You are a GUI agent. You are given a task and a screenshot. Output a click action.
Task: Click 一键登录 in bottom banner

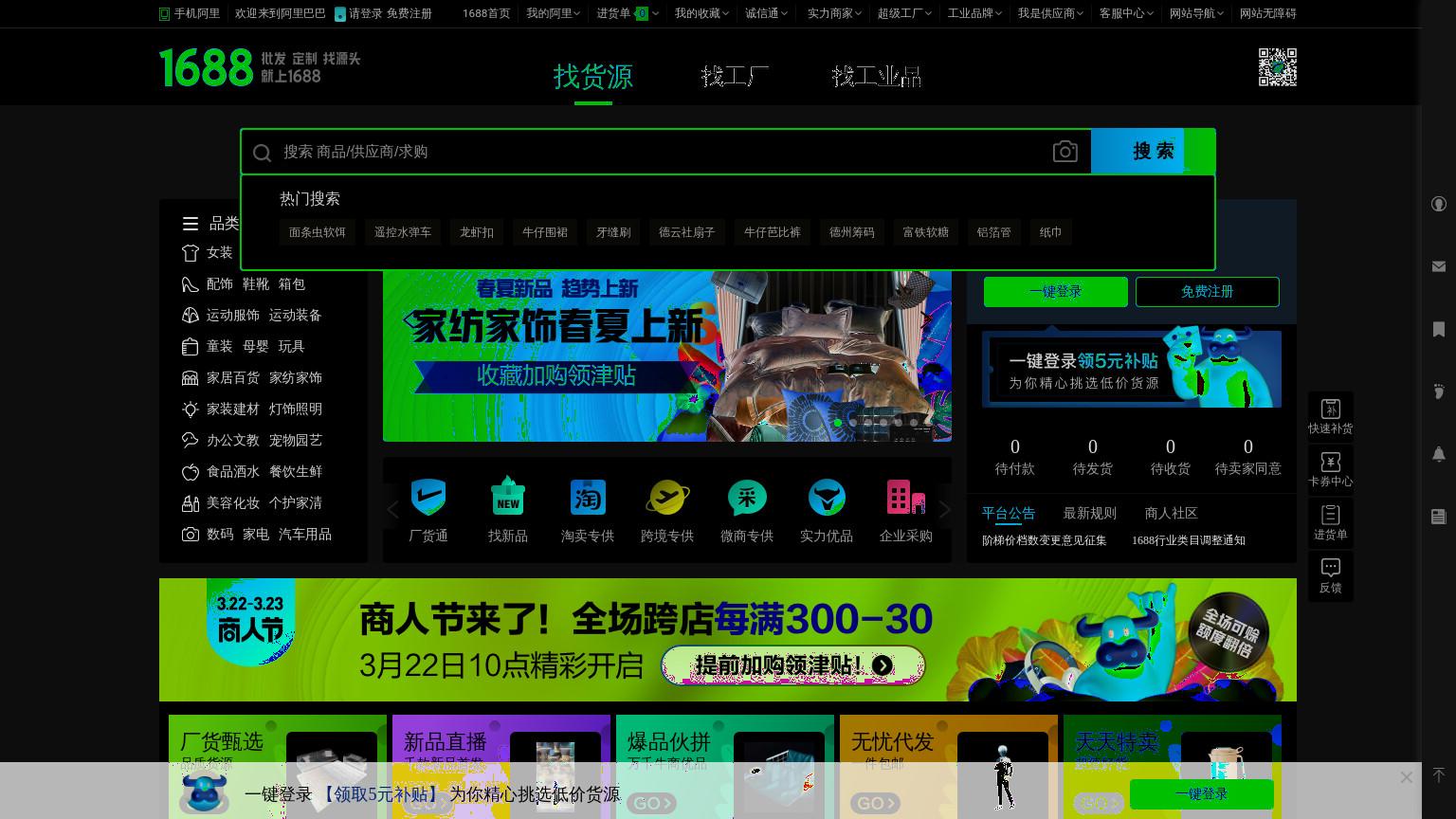[1201, 794]
